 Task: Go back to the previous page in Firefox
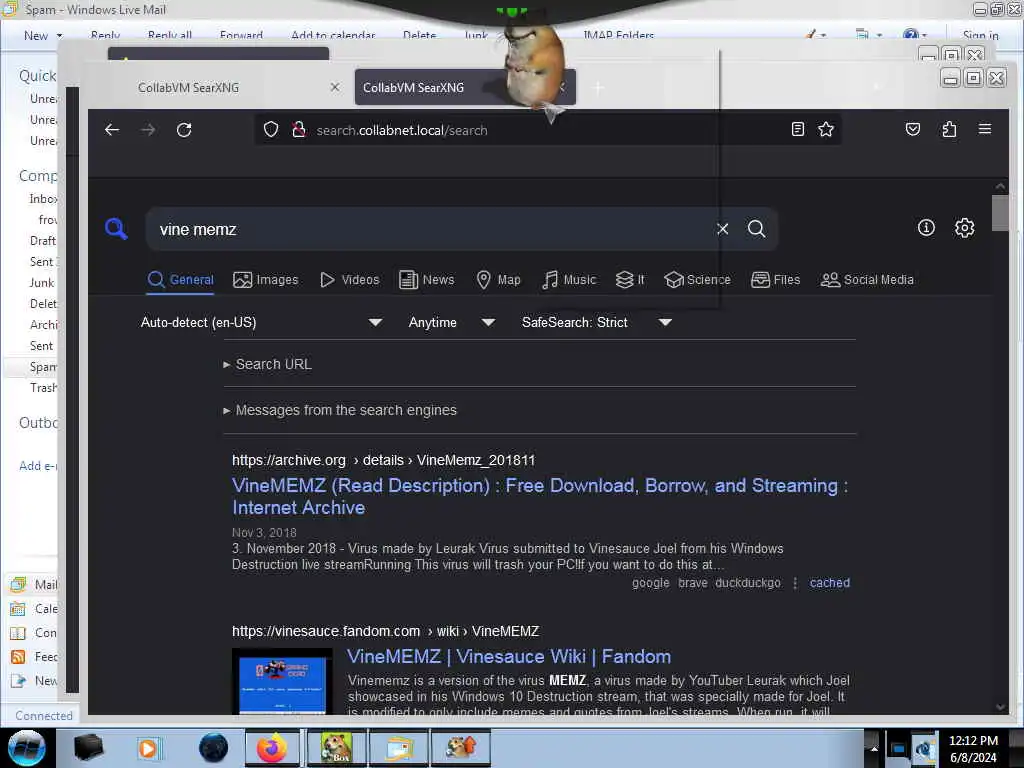click(x=112, y=130)
